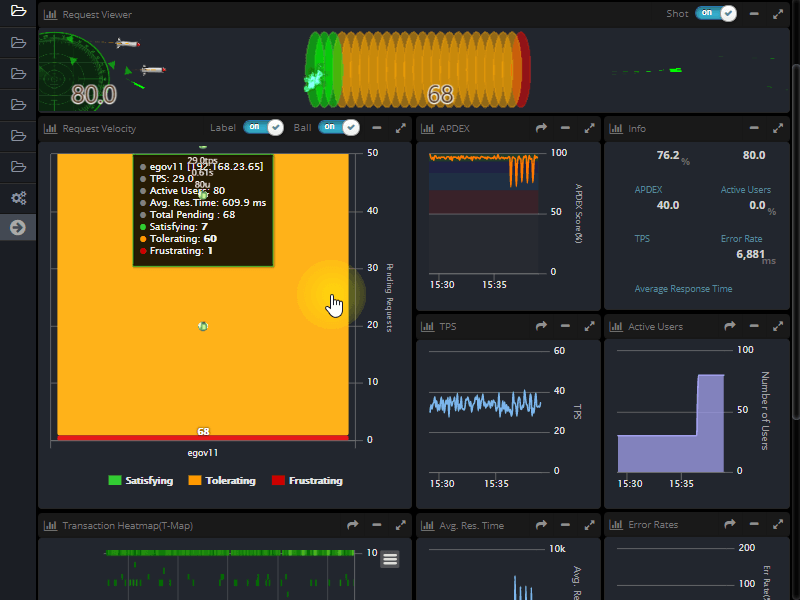This screenshot has height=600, width=800.
Task: Click share arrow on Error Rates panel
Action: pyautogui.click(x=730, y=525)
